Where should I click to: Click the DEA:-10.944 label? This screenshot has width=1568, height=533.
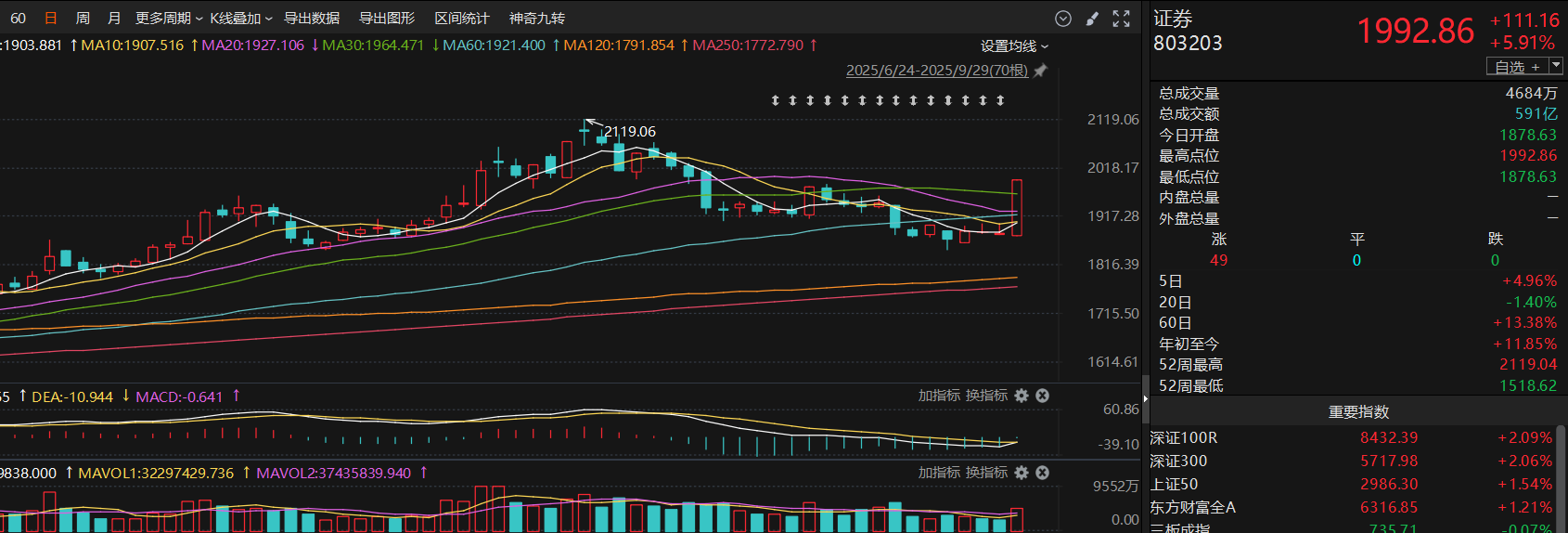point(72,397)
